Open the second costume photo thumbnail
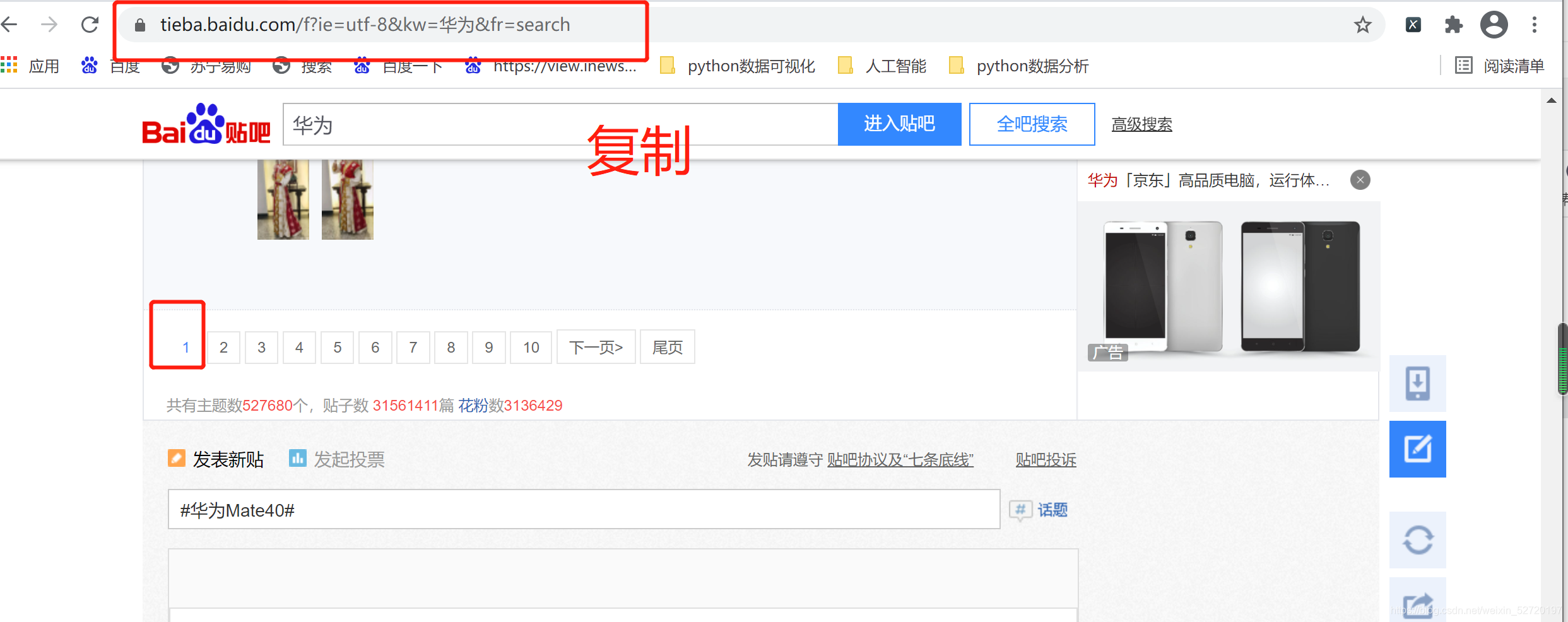1568x622 pixels. coord(348,199)
